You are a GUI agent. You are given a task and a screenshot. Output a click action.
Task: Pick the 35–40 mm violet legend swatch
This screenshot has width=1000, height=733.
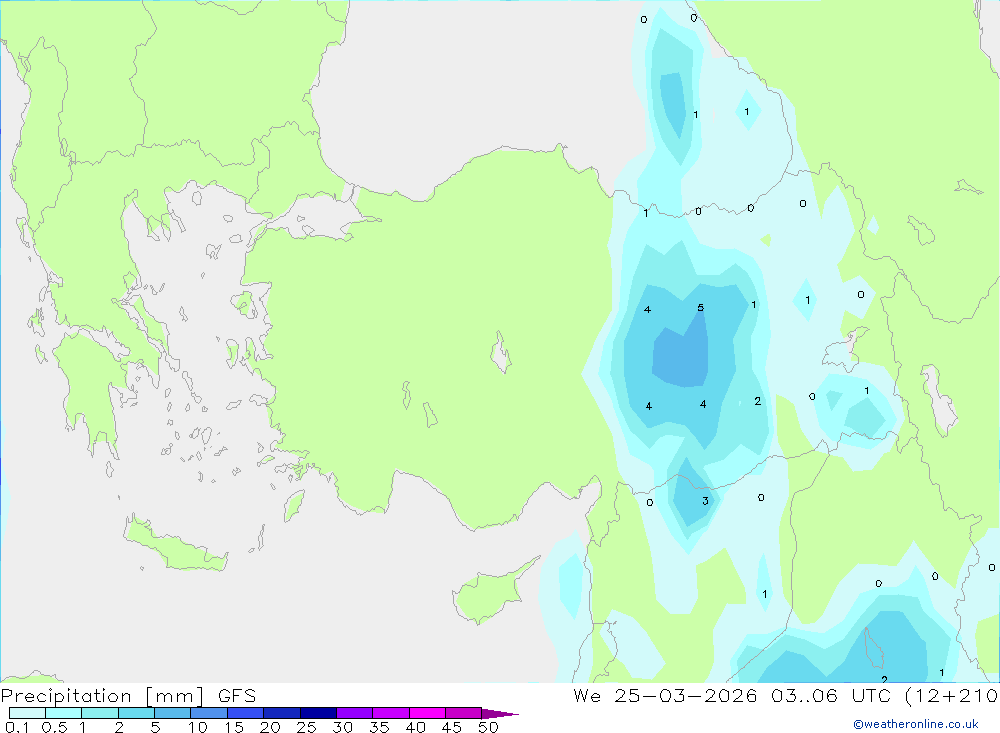point(391,713)
